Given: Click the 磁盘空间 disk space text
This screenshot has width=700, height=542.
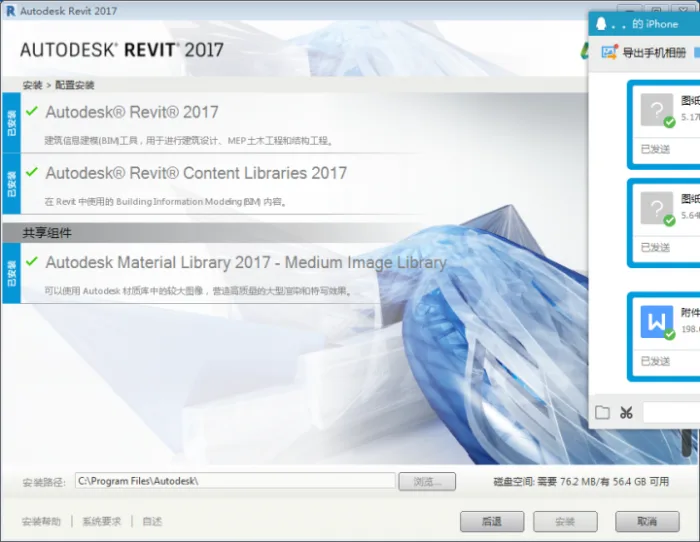Looking at the screenshot, I should pyautogui.click(x=581, y=482).
